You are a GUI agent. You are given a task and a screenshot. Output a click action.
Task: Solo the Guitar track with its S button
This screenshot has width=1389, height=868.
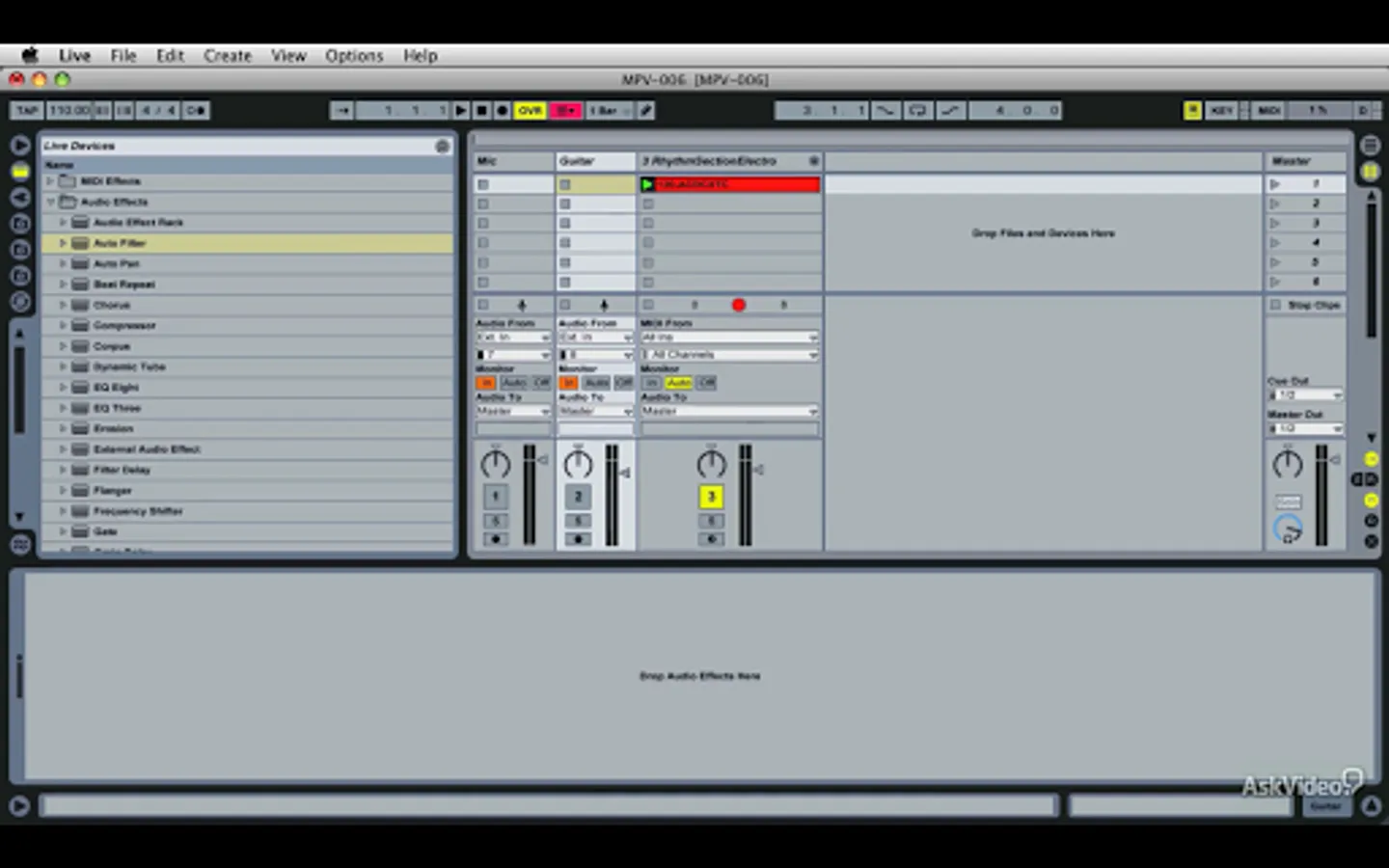pos(578,521)
